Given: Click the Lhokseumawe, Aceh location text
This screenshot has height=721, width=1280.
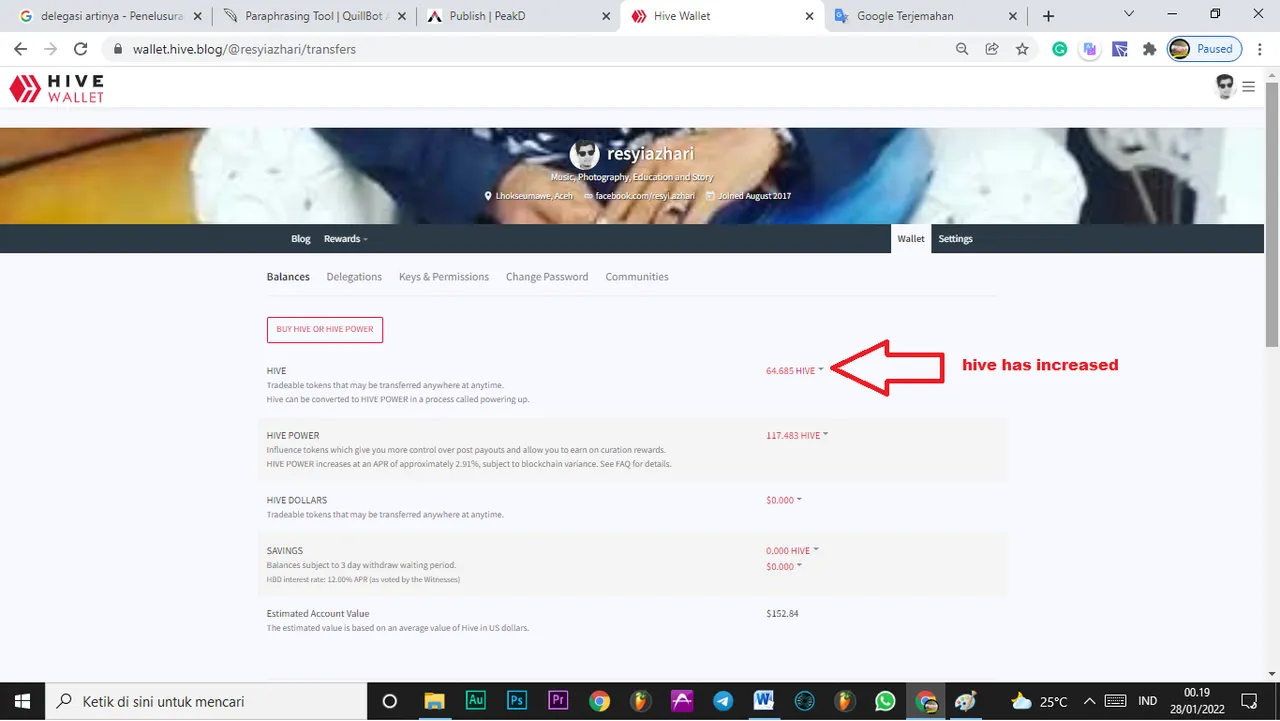Looking at the screenshot, I should click(x=534, y=196).
